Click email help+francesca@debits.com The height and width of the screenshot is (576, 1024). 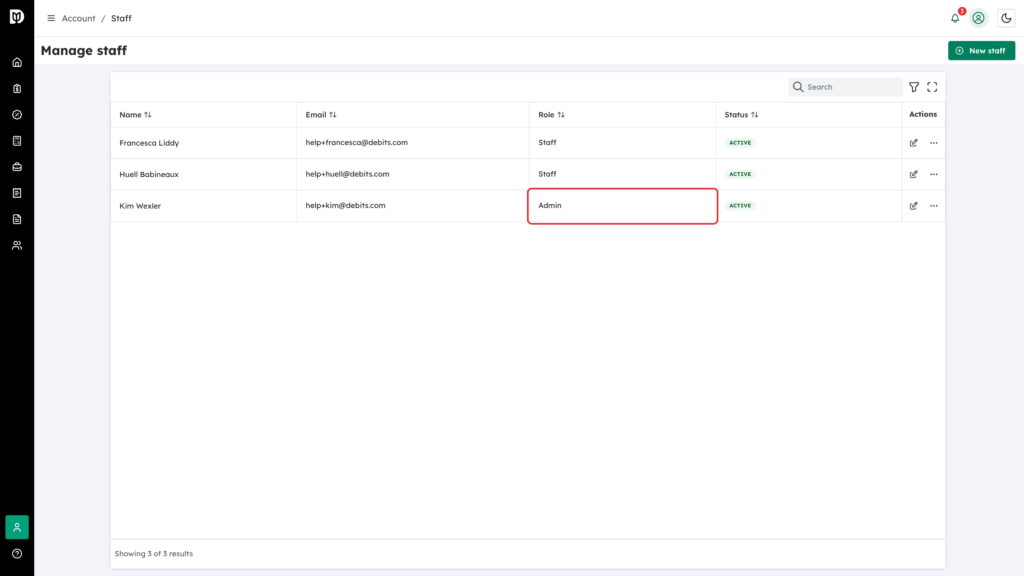(x=357, y=142)
